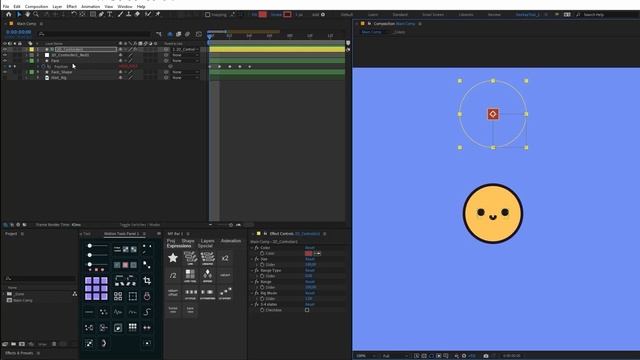Click the red Color swatch in Effect Controls
The width and height of the screenshot is (640, 360).
click(309, 253)
